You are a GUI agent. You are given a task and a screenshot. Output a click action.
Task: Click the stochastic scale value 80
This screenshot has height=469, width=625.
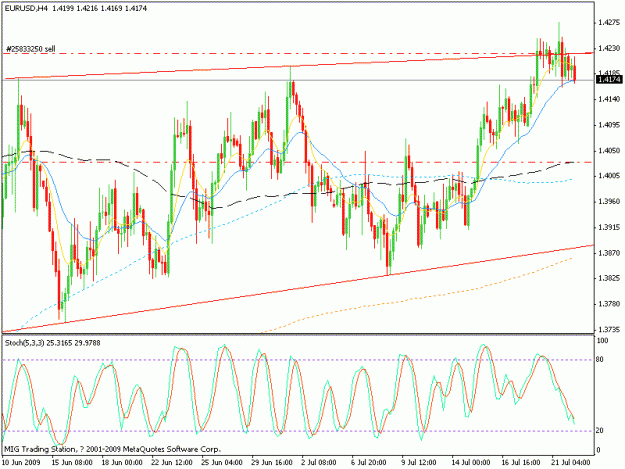[601, 360]
